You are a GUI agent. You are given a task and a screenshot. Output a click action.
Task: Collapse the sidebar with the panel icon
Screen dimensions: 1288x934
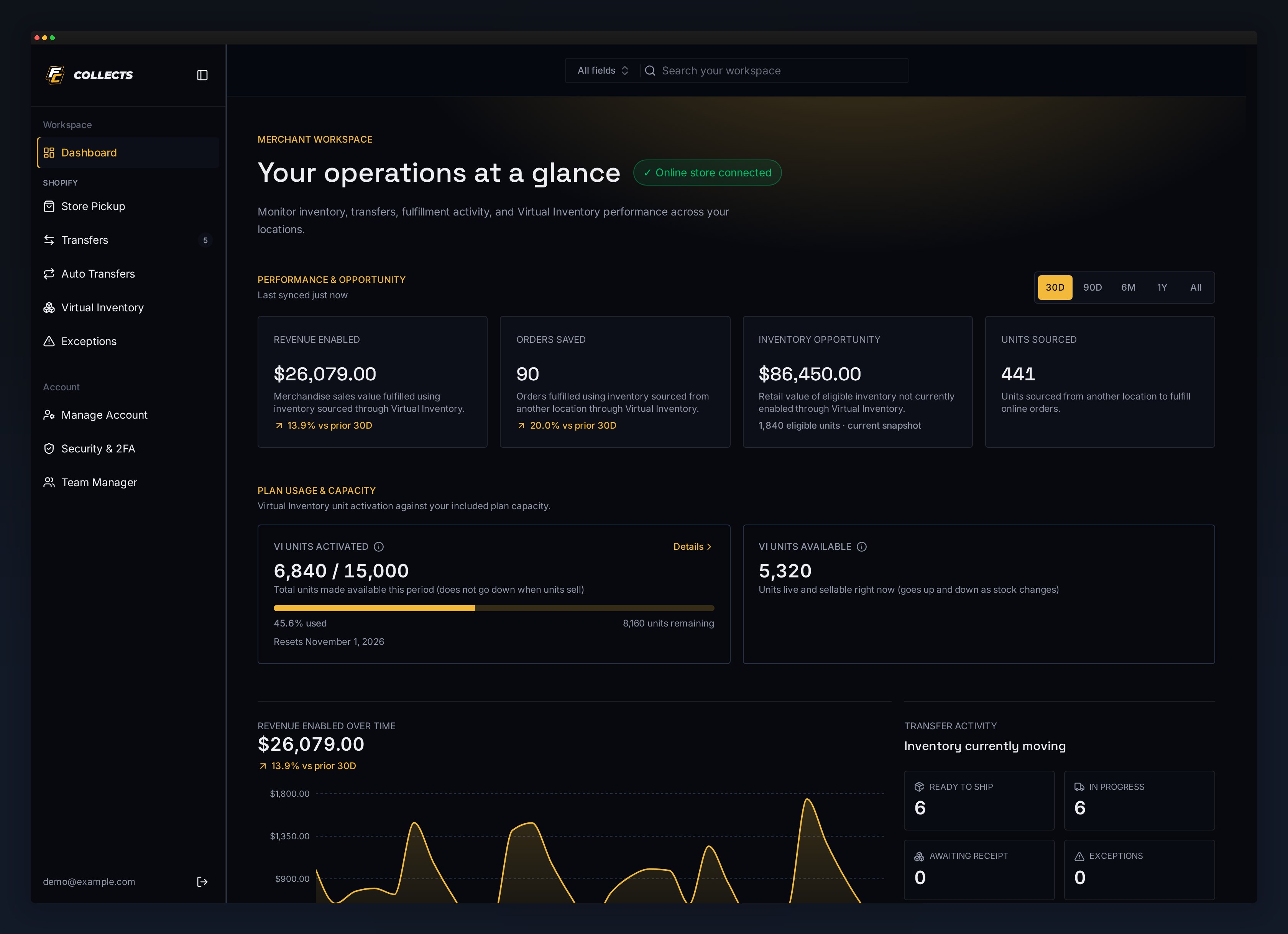202,75
